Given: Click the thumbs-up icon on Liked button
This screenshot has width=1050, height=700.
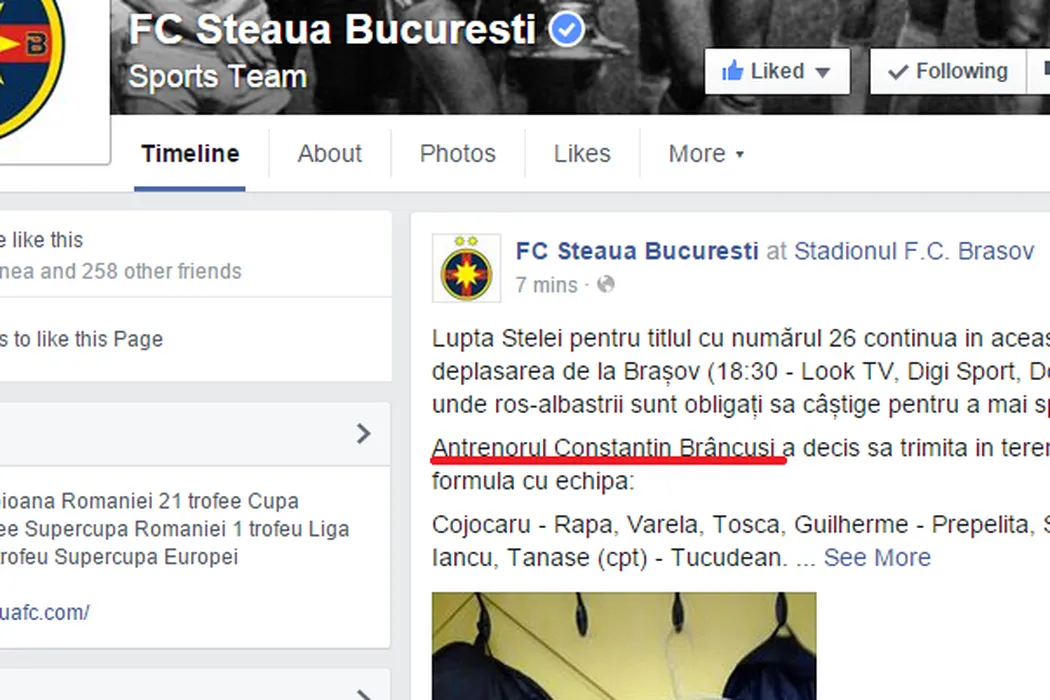Looking at the screenshot, I should (x=732, y=71).
